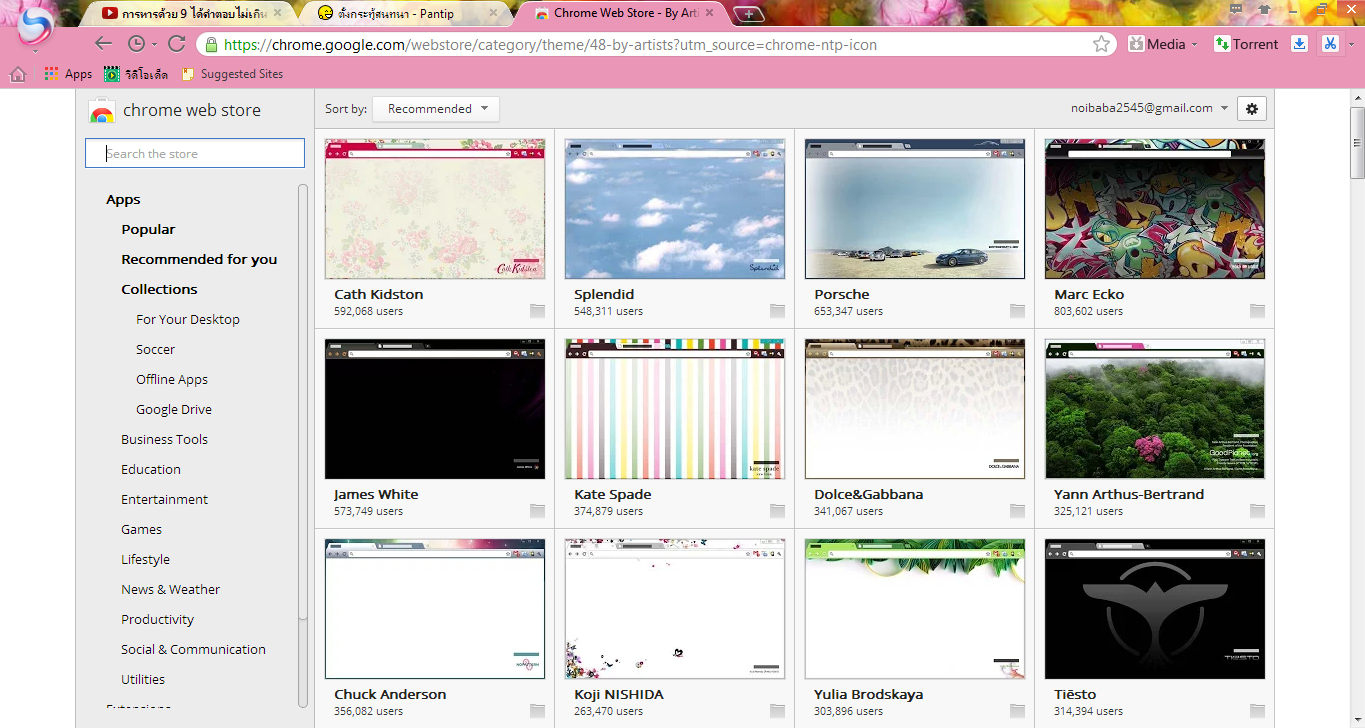Viewport: 1365px width, 728px height.
Task: Browse the Productivity category
Action: 157,620
